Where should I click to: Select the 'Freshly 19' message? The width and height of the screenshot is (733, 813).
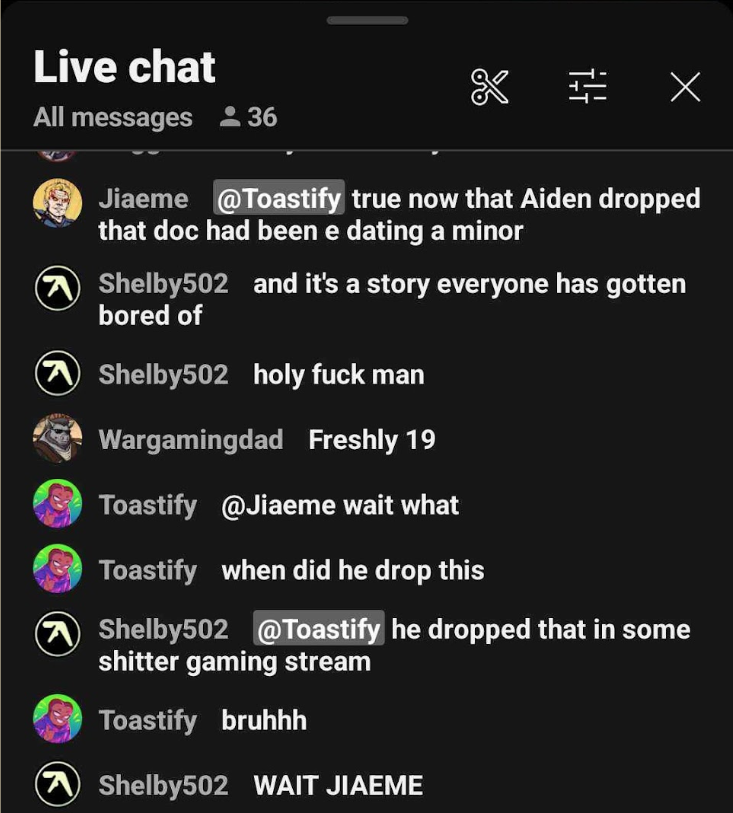[372, 440]
